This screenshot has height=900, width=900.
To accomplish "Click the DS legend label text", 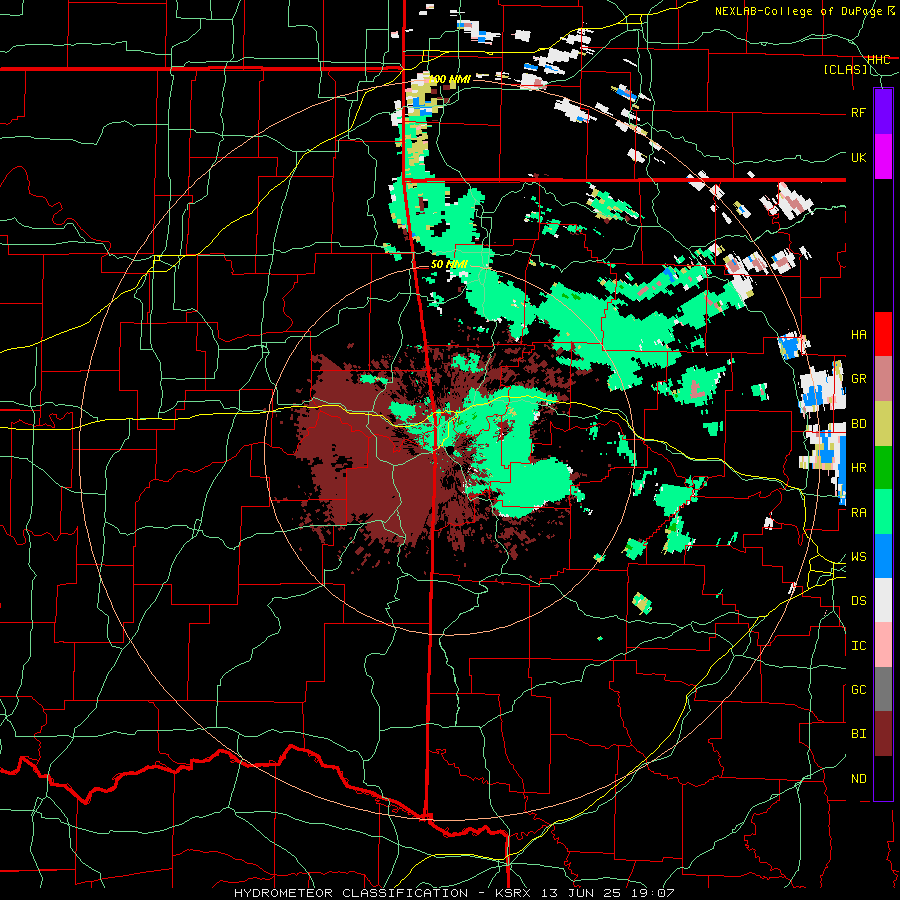I will pyautogui.click(x=859, y=601).
